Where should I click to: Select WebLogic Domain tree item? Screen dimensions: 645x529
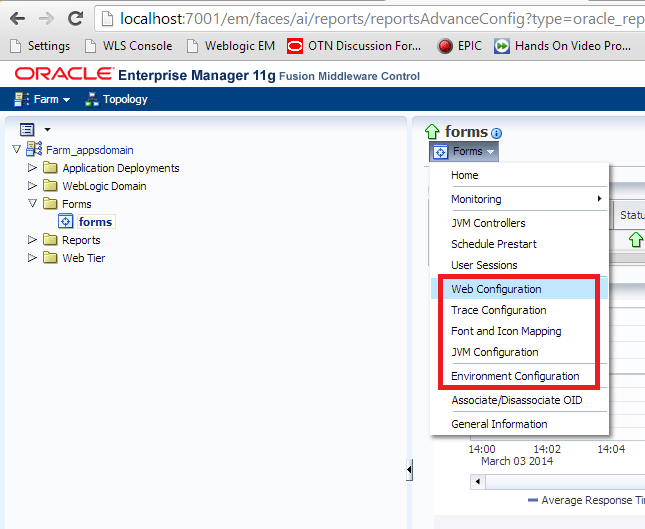coord(104,186)
